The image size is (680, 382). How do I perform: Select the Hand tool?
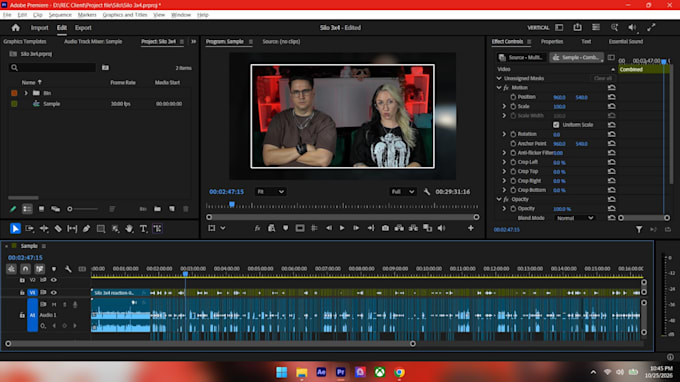129,229
